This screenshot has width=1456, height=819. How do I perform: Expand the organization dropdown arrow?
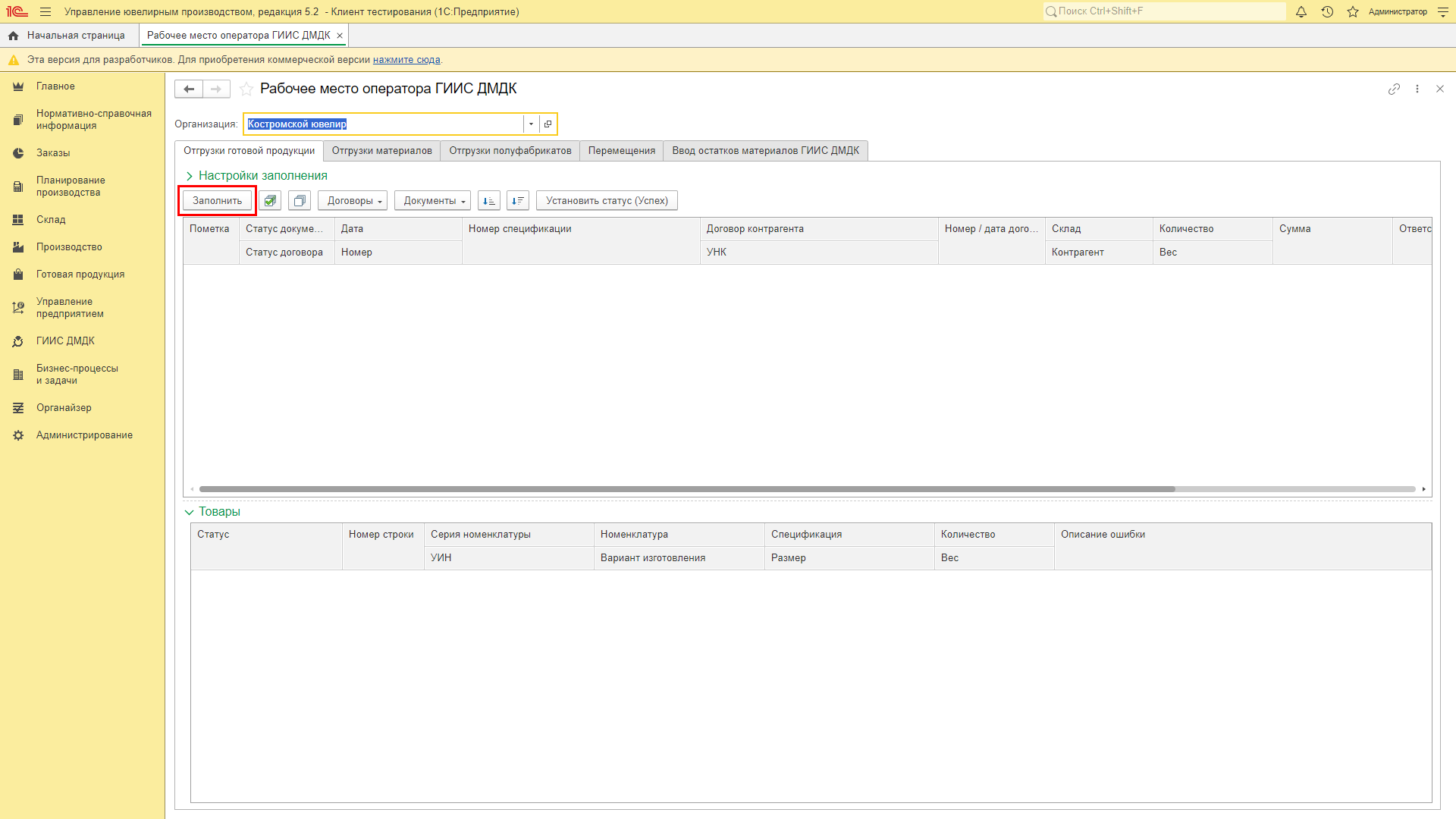pos(531,124)
